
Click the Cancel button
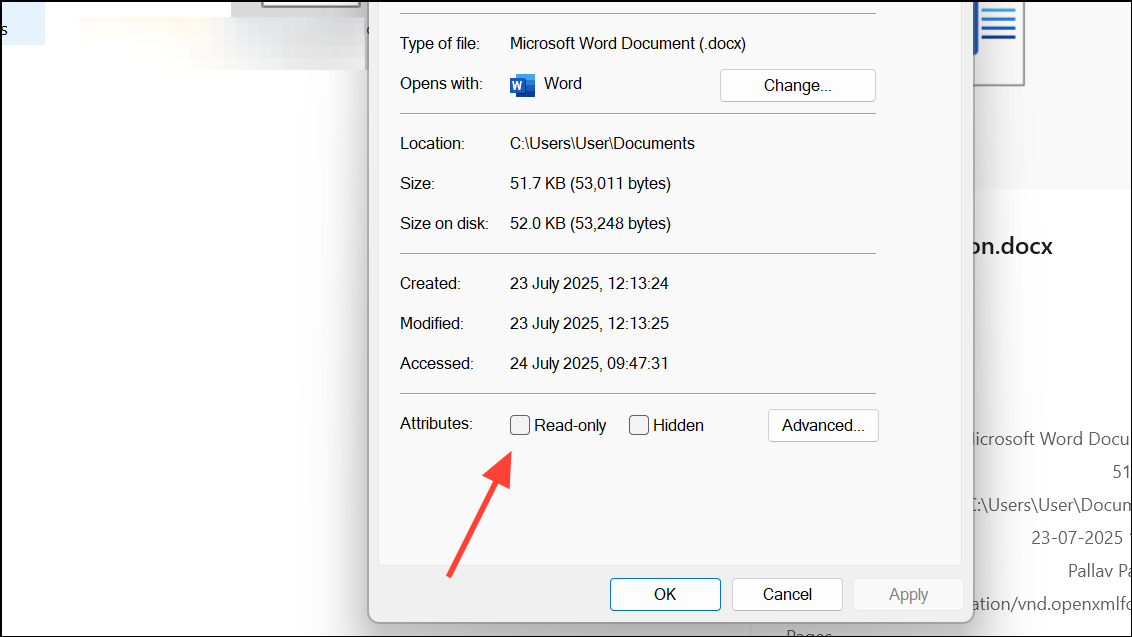(787, 594)
